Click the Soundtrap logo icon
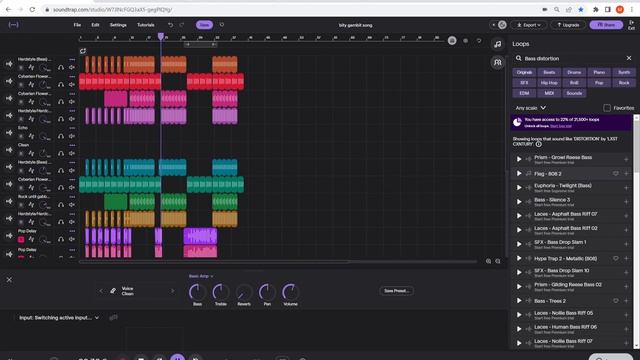The width and height of the screenshot is (640, 360). click(13, 25)
